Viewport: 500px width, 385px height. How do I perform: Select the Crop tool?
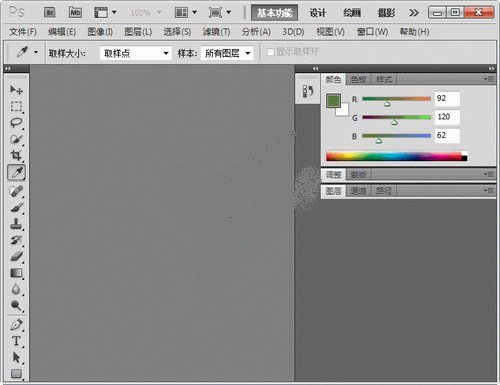[16, 155]
